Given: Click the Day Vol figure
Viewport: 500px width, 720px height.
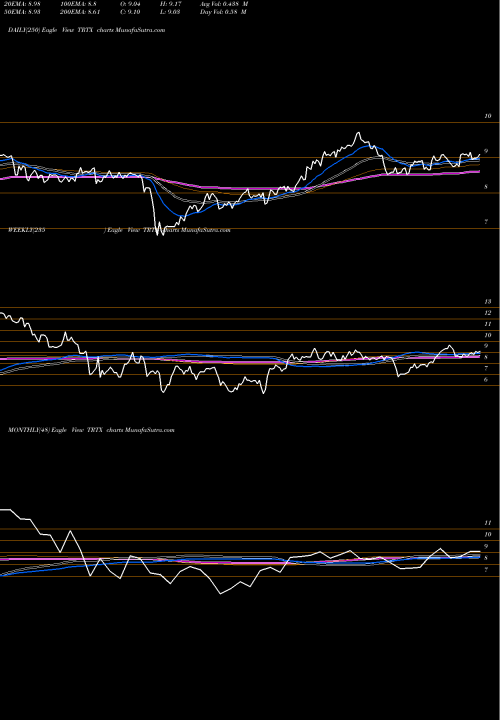Looking at the screenshot, I should pos(223,12).
